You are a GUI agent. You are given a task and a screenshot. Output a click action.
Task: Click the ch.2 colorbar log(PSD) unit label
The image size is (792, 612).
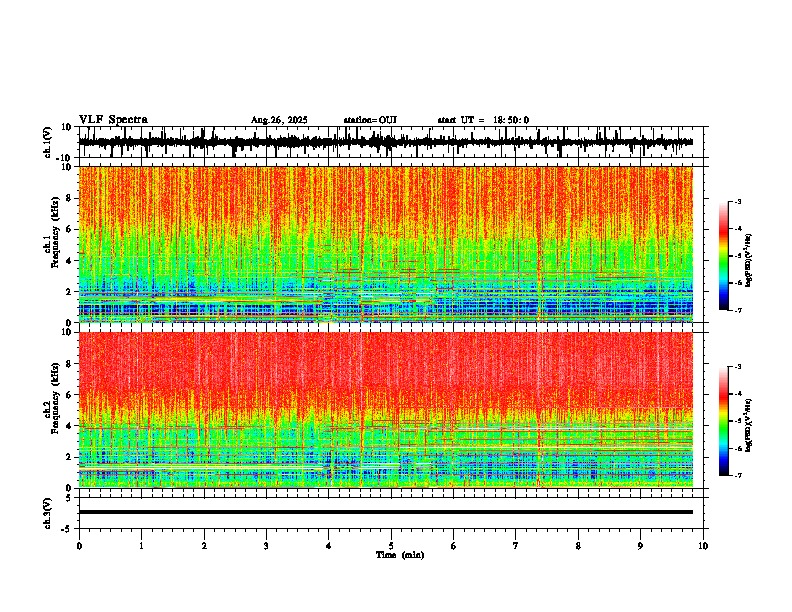click(x=748, y=424)
